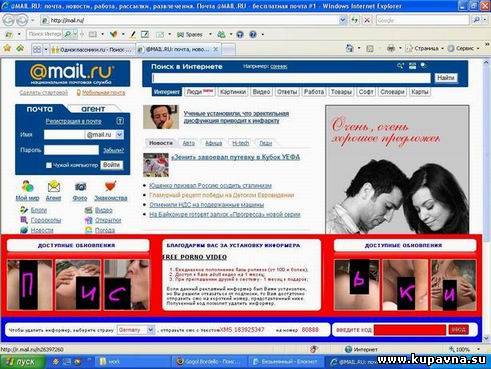Select the Авто news tab

[189, 143]
